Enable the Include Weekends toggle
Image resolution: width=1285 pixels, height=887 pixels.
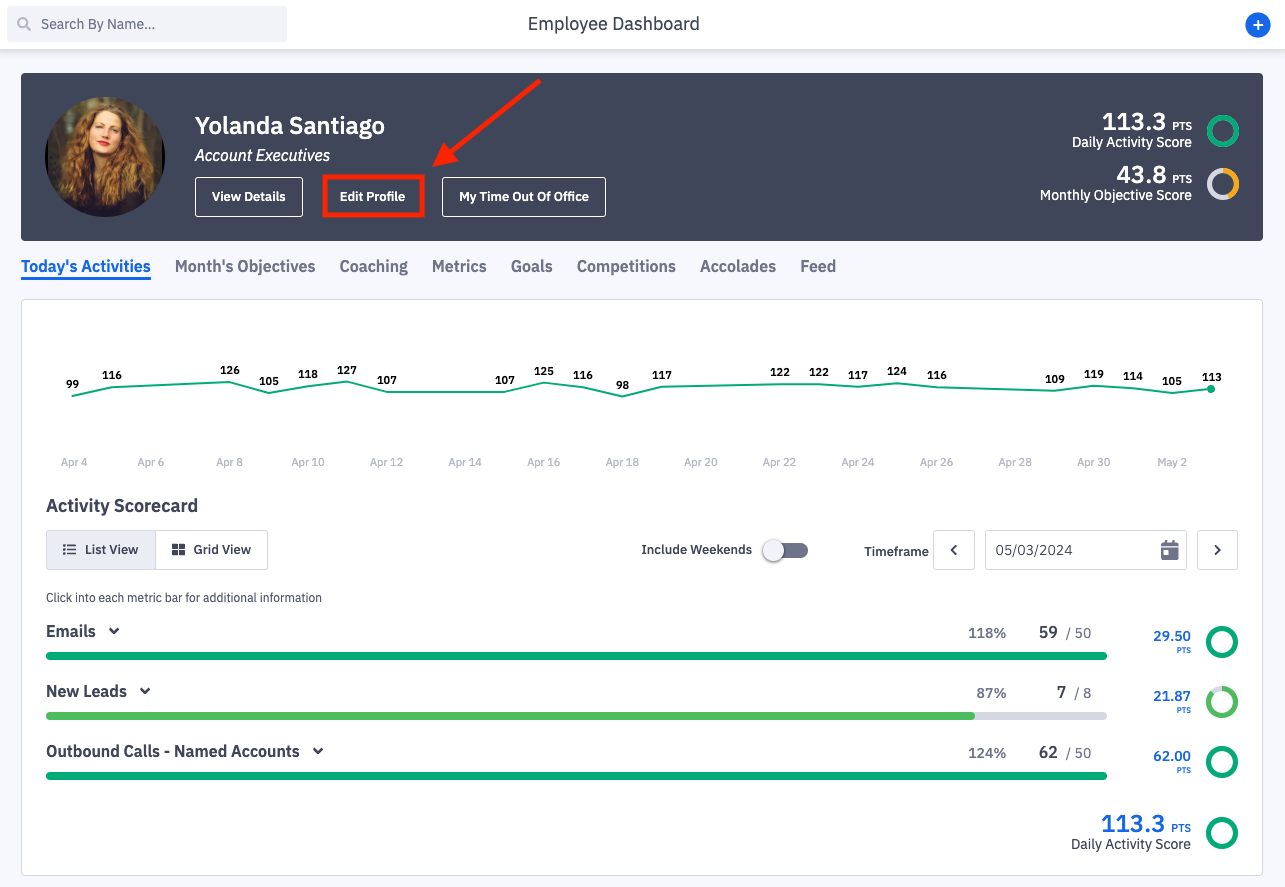pyautogui.click(x=785, y=550)
